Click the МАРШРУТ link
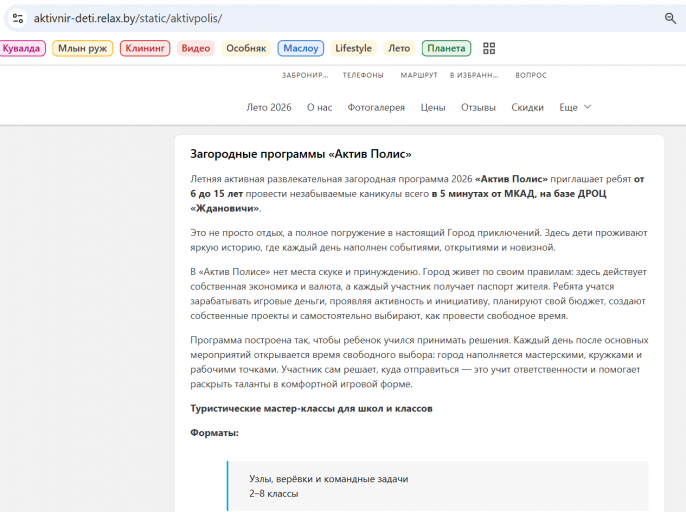 tap(419, 75)
